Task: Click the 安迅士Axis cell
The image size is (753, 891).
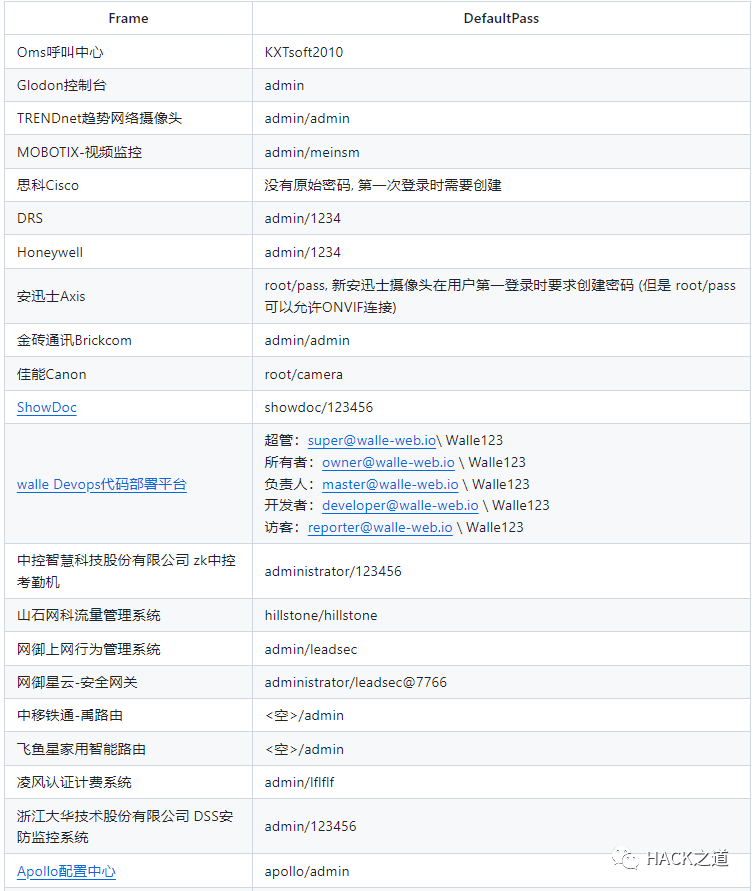Action: (x=128, y=296)
